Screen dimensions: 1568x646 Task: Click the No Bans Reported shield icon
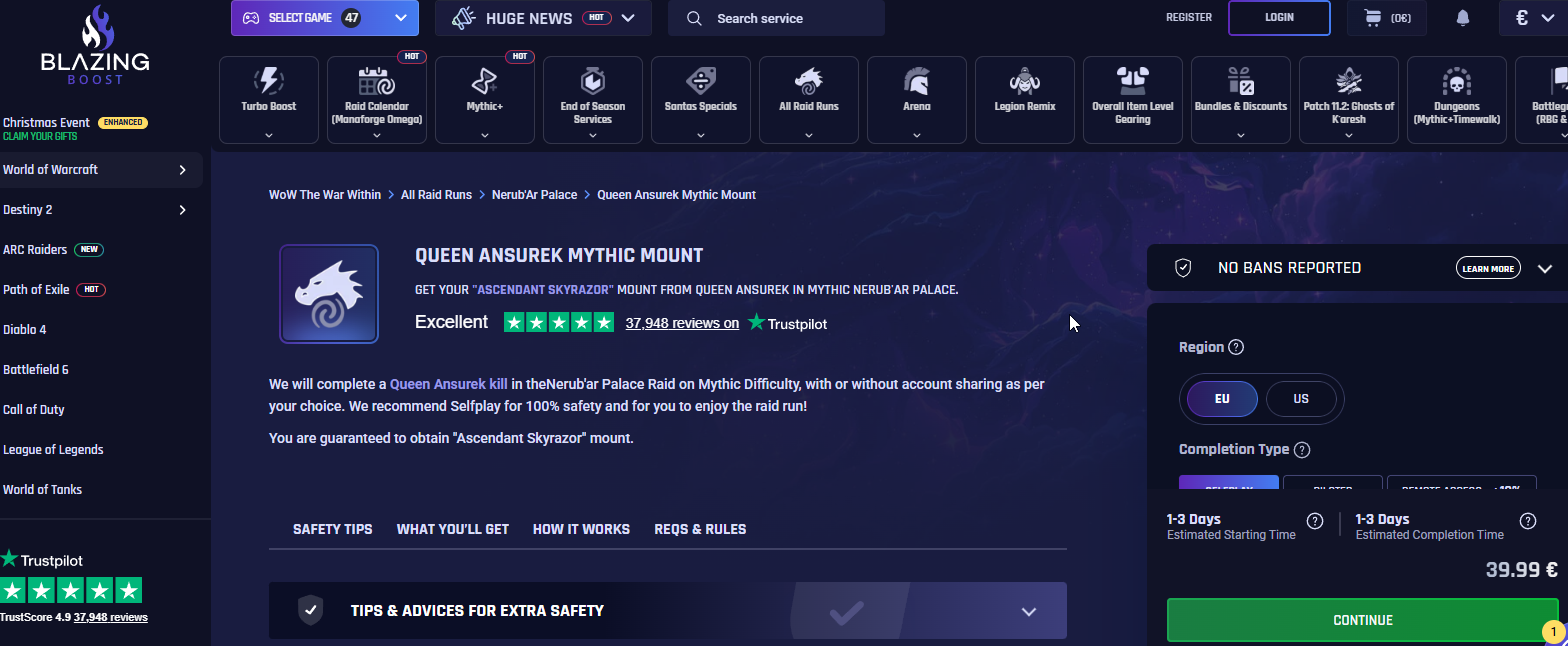pos(1183,268)
